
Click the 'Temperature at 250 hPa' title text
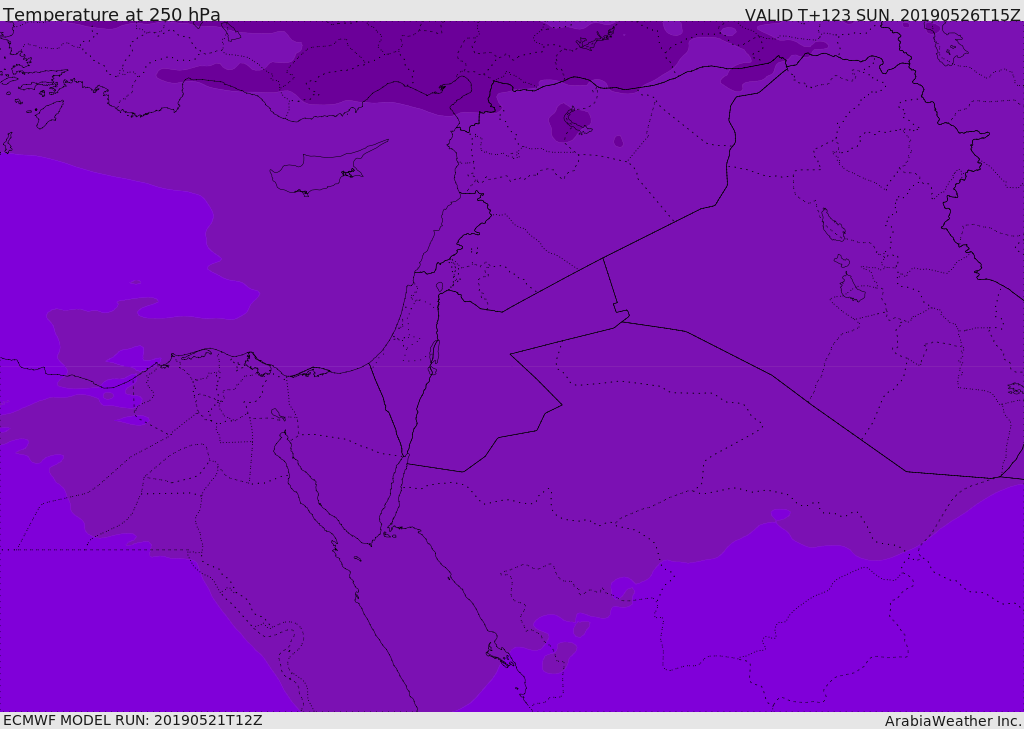pos(112,14)
